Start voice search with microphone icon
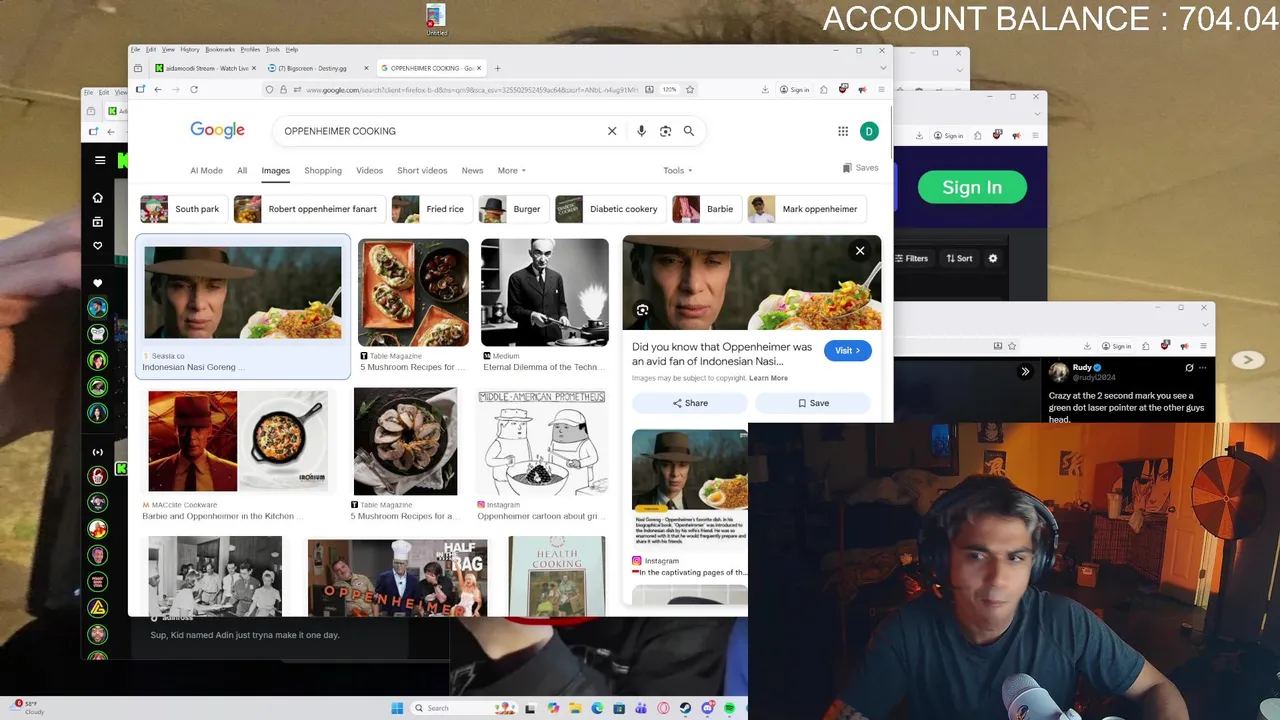The width and height of the screenshot is (1280, 720). click(641, 131)
